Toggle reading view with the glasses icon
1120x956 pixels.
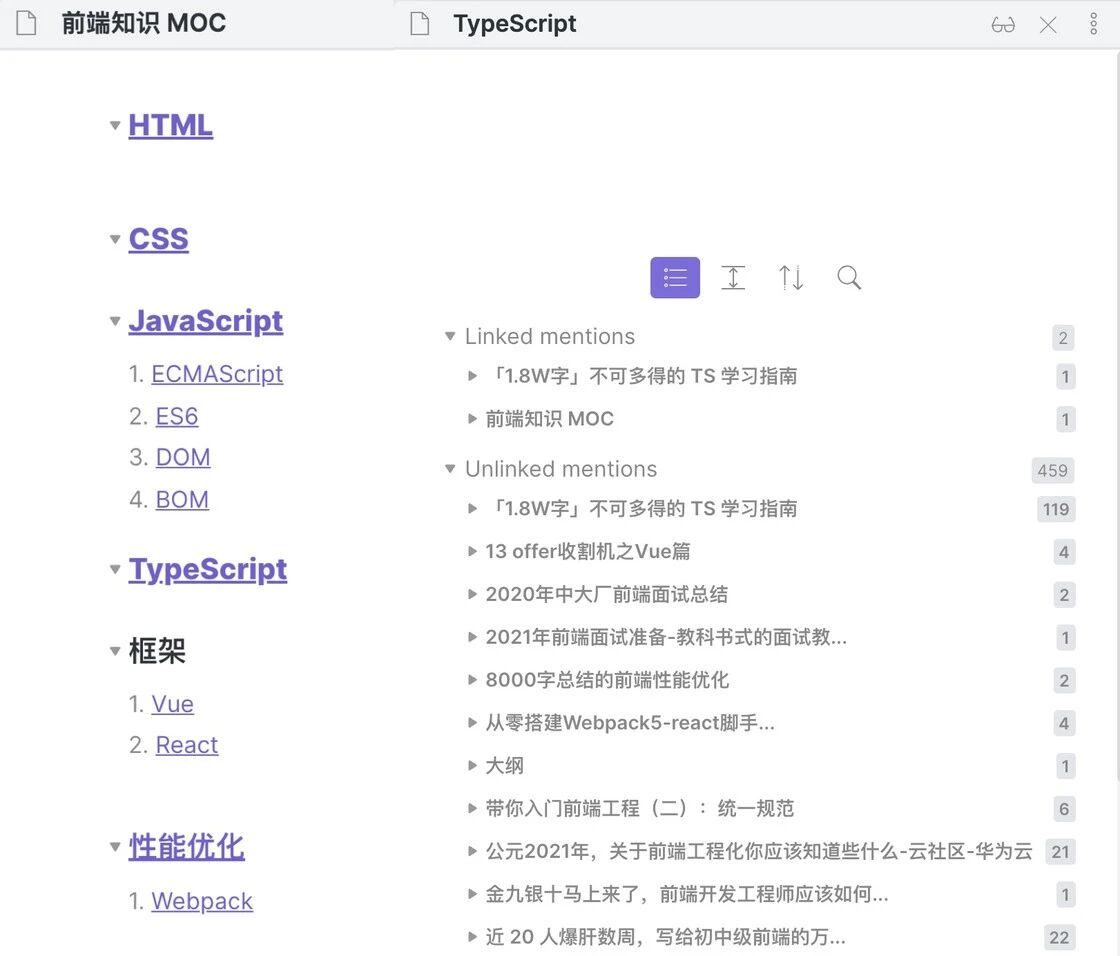click(1003, 23)
